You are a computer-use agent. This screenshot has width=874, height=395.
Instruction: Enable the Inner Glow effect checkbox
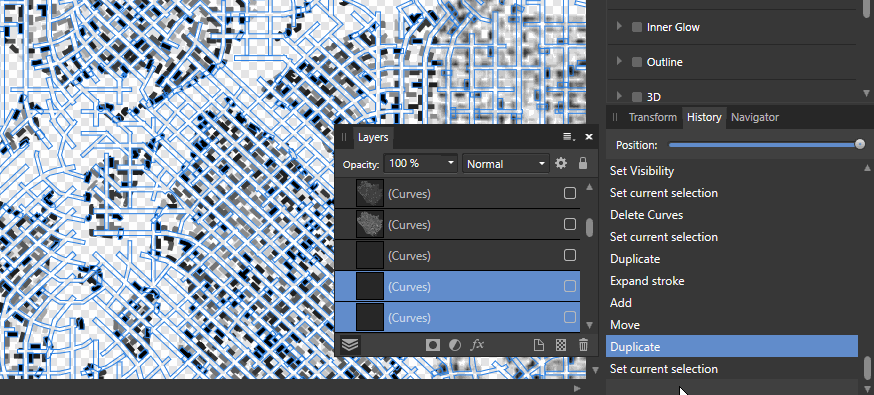coord(637,27)
